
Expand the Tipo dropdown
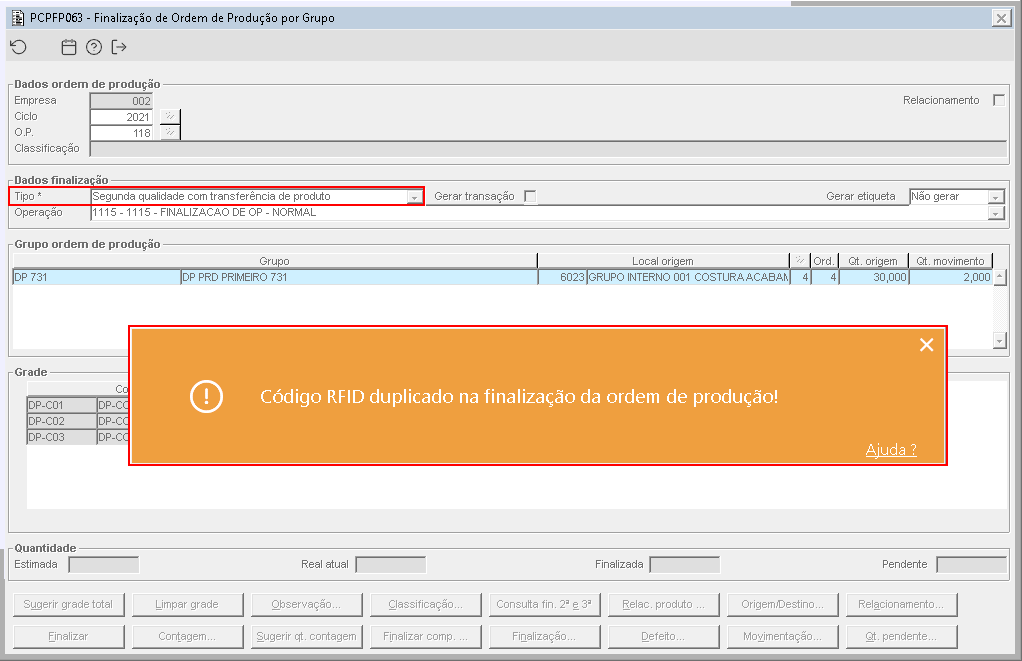click(415, 197)
